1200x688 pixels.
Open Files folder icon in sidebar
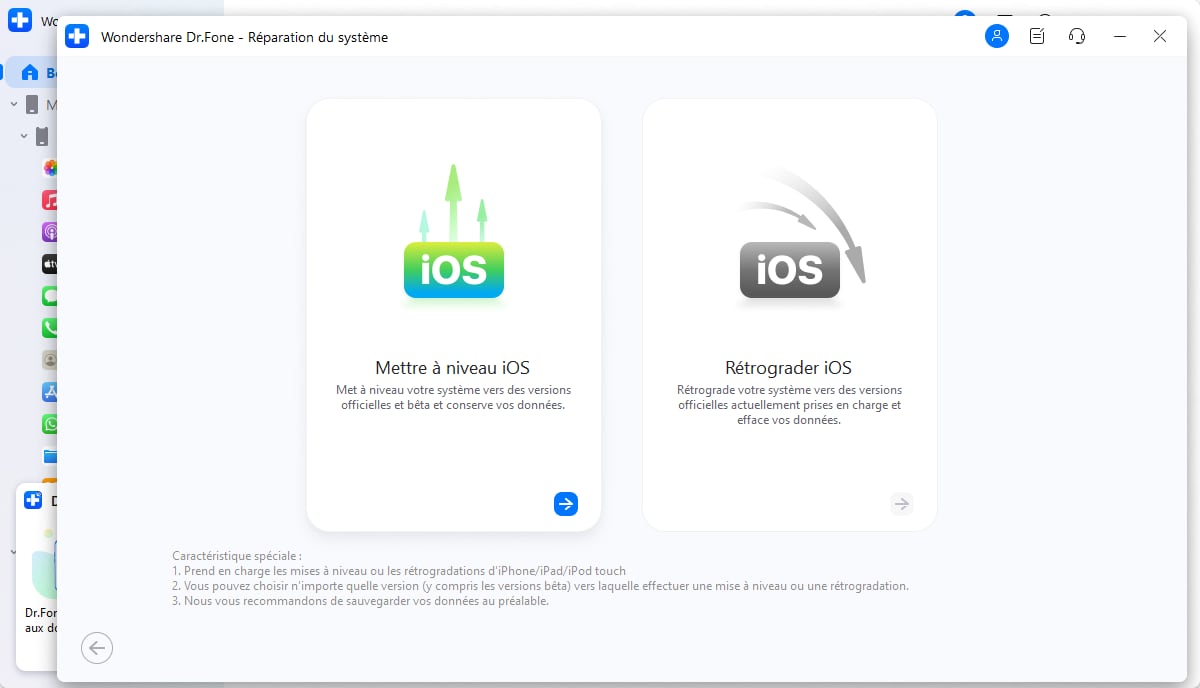(50, 456)
